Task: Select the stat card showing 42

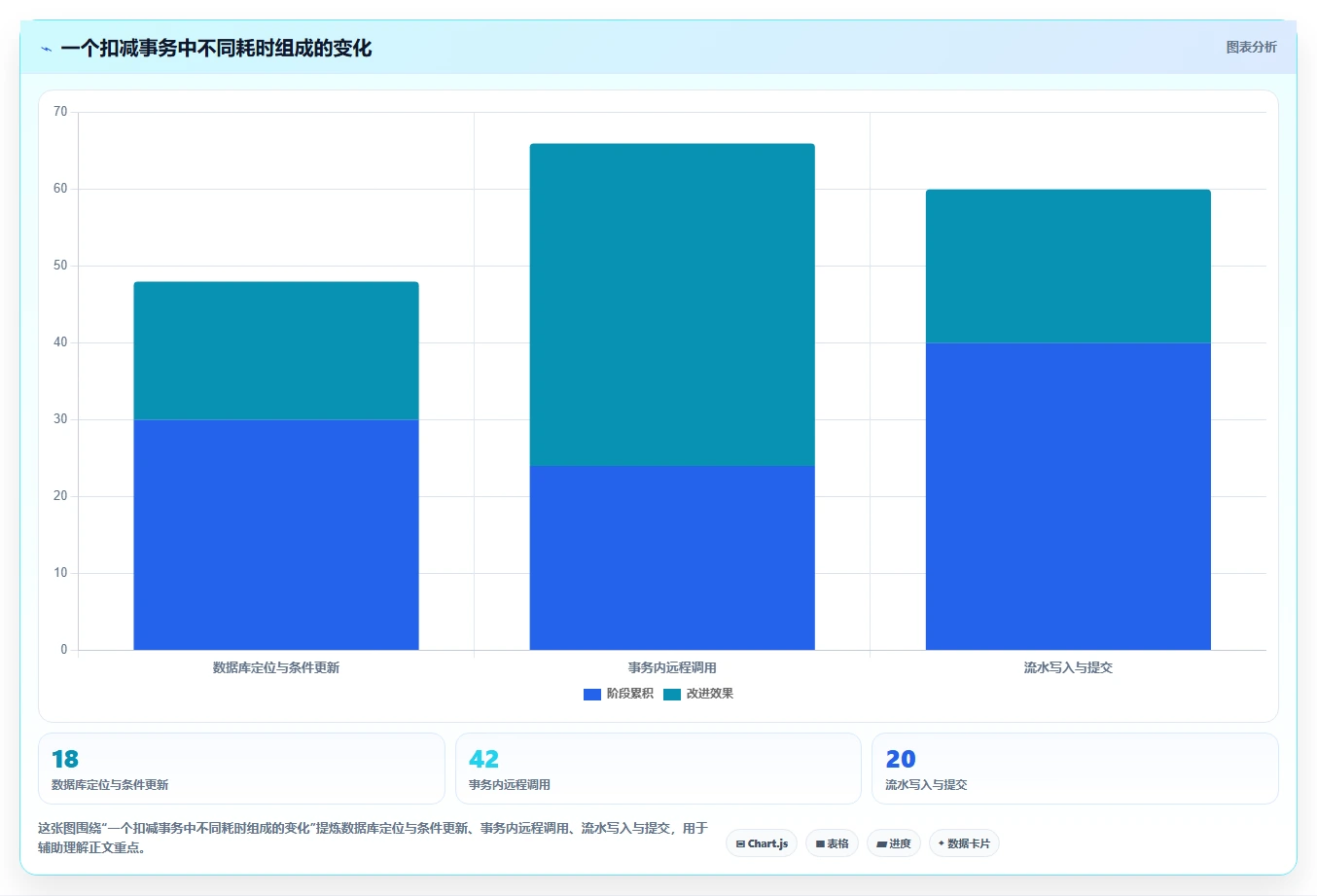Action: click(658, 769)
